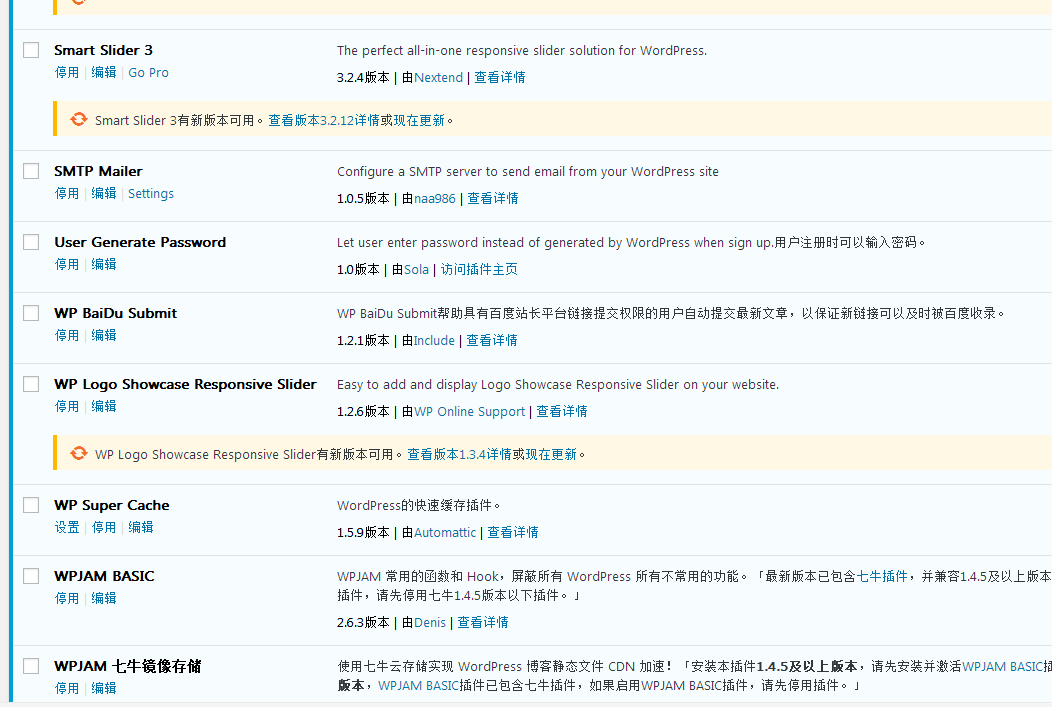This screenshot has width=1052, height=707.
Task: Click the 1.0.5版本 version text
Action: 363,198
